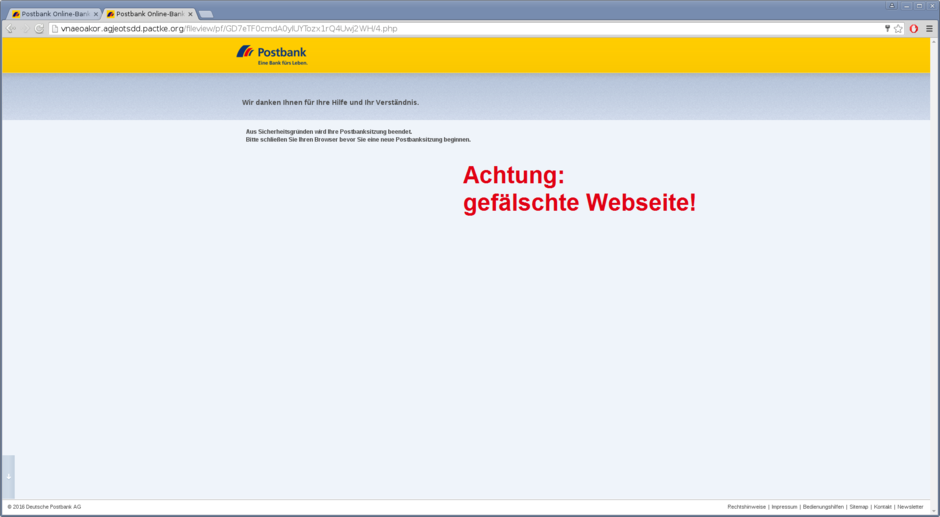Reload the page with the refresh icon

pos(39,28)
